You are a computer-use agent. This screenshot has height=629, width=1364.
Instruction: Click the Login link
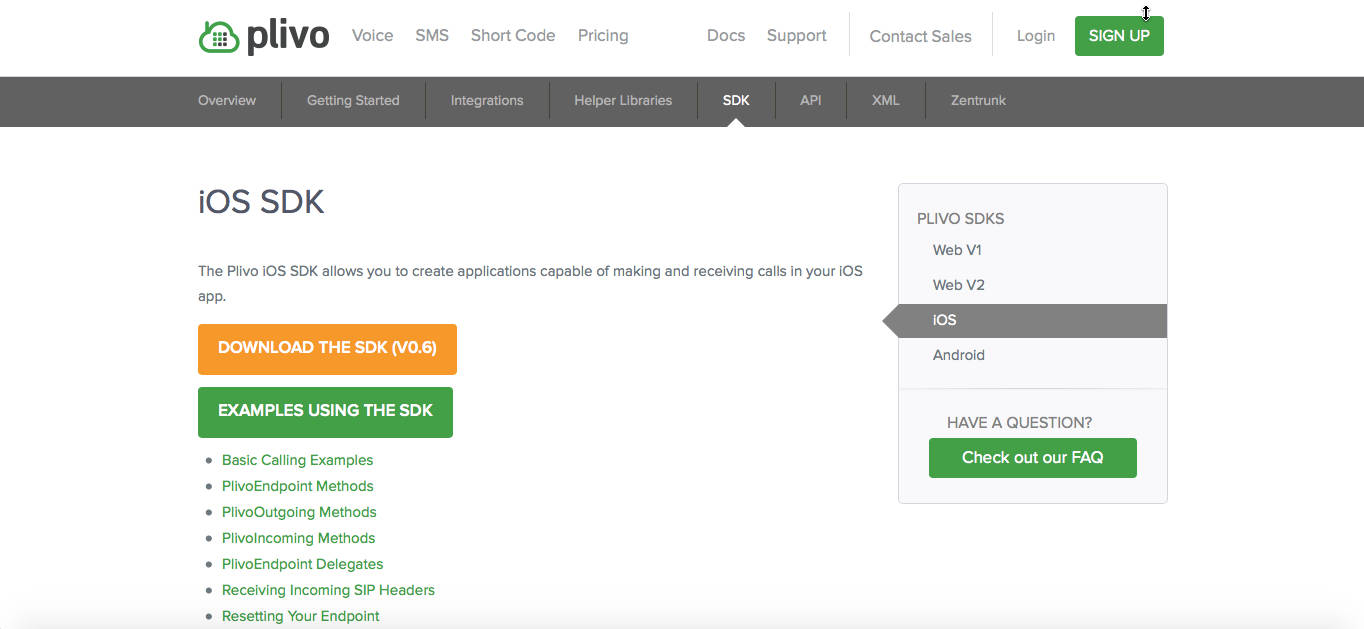click(1036, 36)
